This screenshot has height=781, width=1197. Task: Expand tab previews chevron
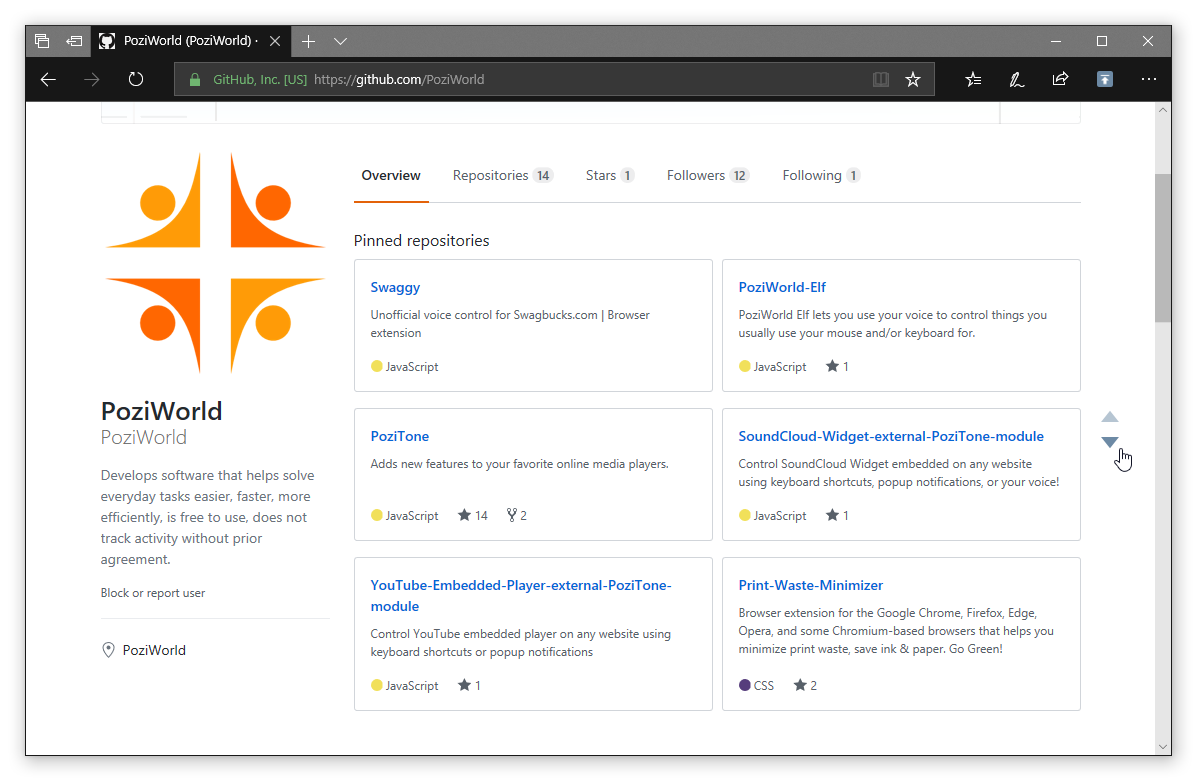[x=340, y=41]
